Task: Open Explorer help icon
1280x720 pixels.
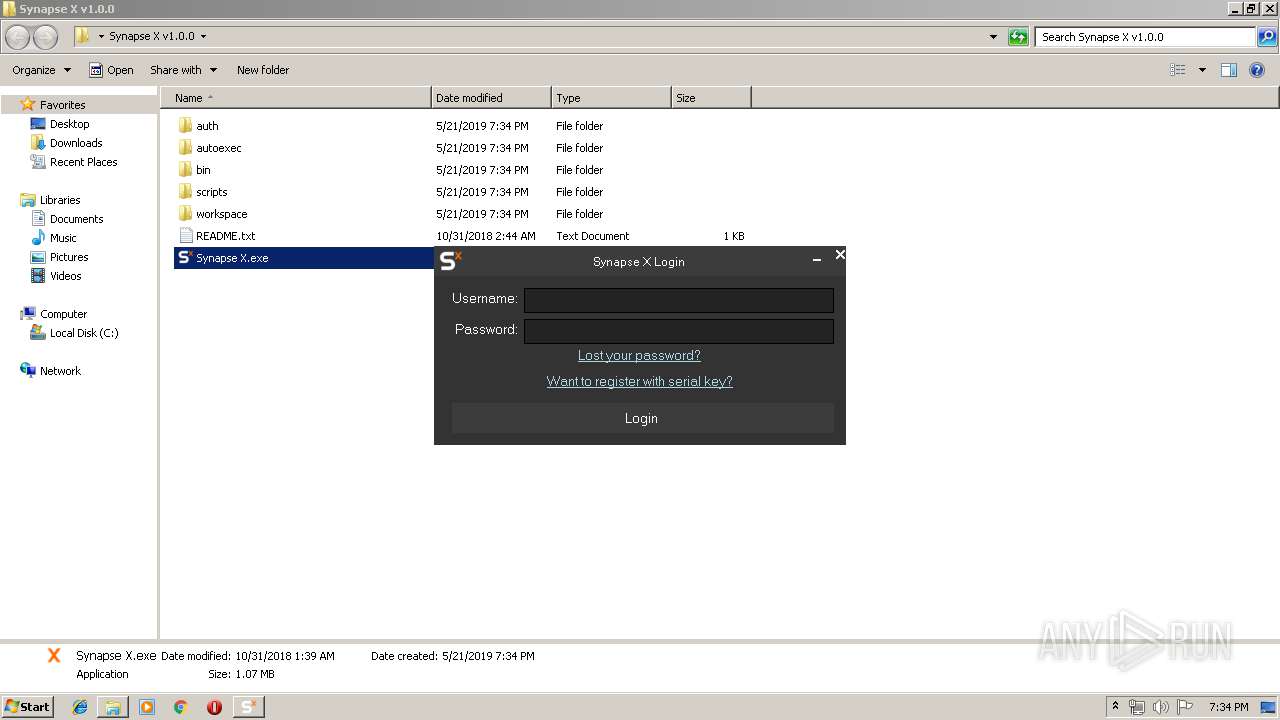Action: [x=1257, y=70]
